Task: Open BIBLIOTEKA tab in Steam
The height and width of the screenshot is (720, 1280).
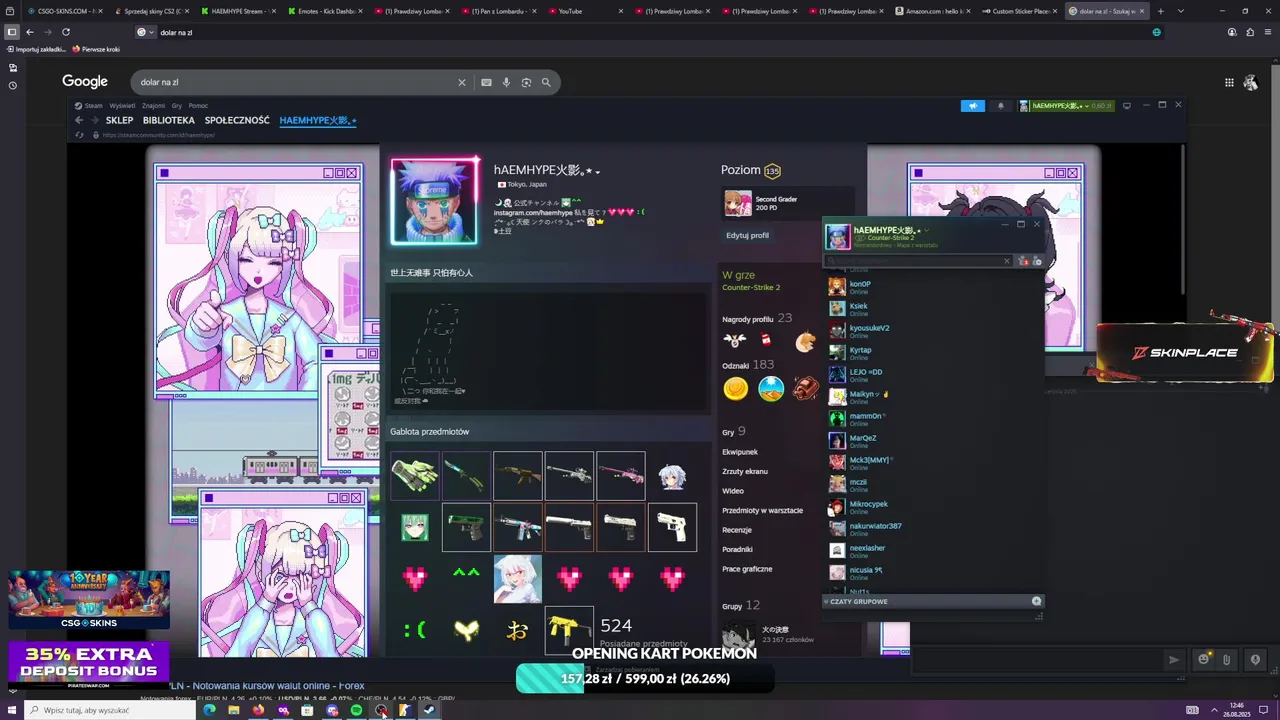Action: point(168,120)
